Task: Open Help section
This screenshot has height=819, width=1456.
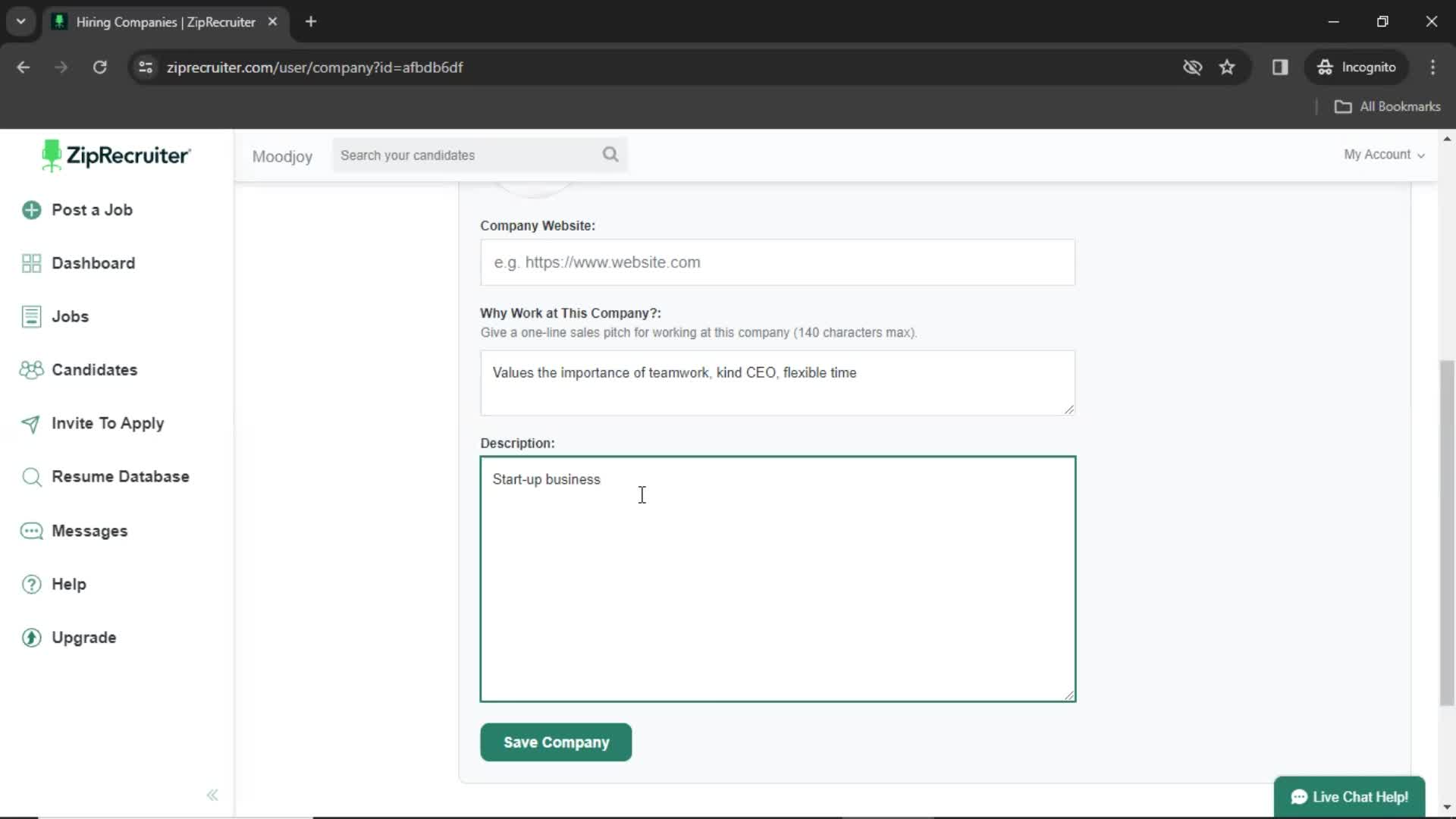Action: (69, 584)
